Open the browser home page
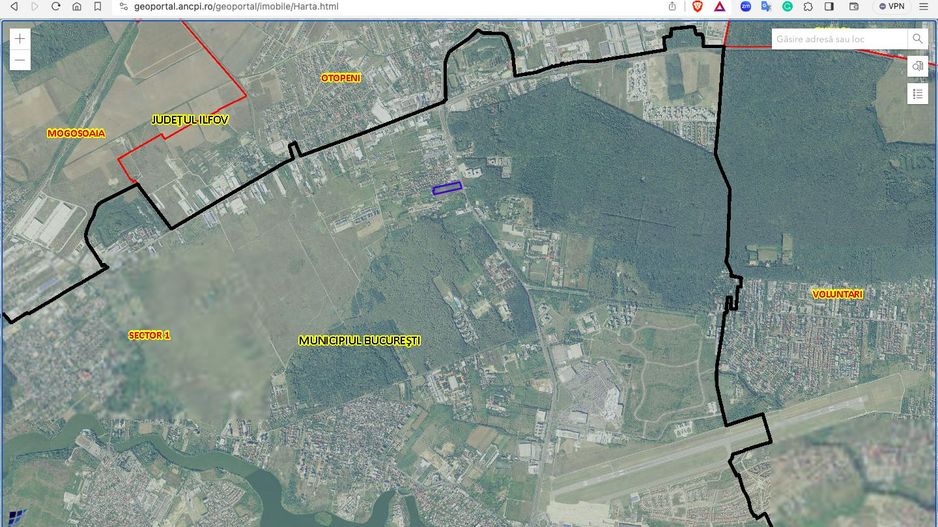Viewport: 938px width, 527px height. [77, 7]
